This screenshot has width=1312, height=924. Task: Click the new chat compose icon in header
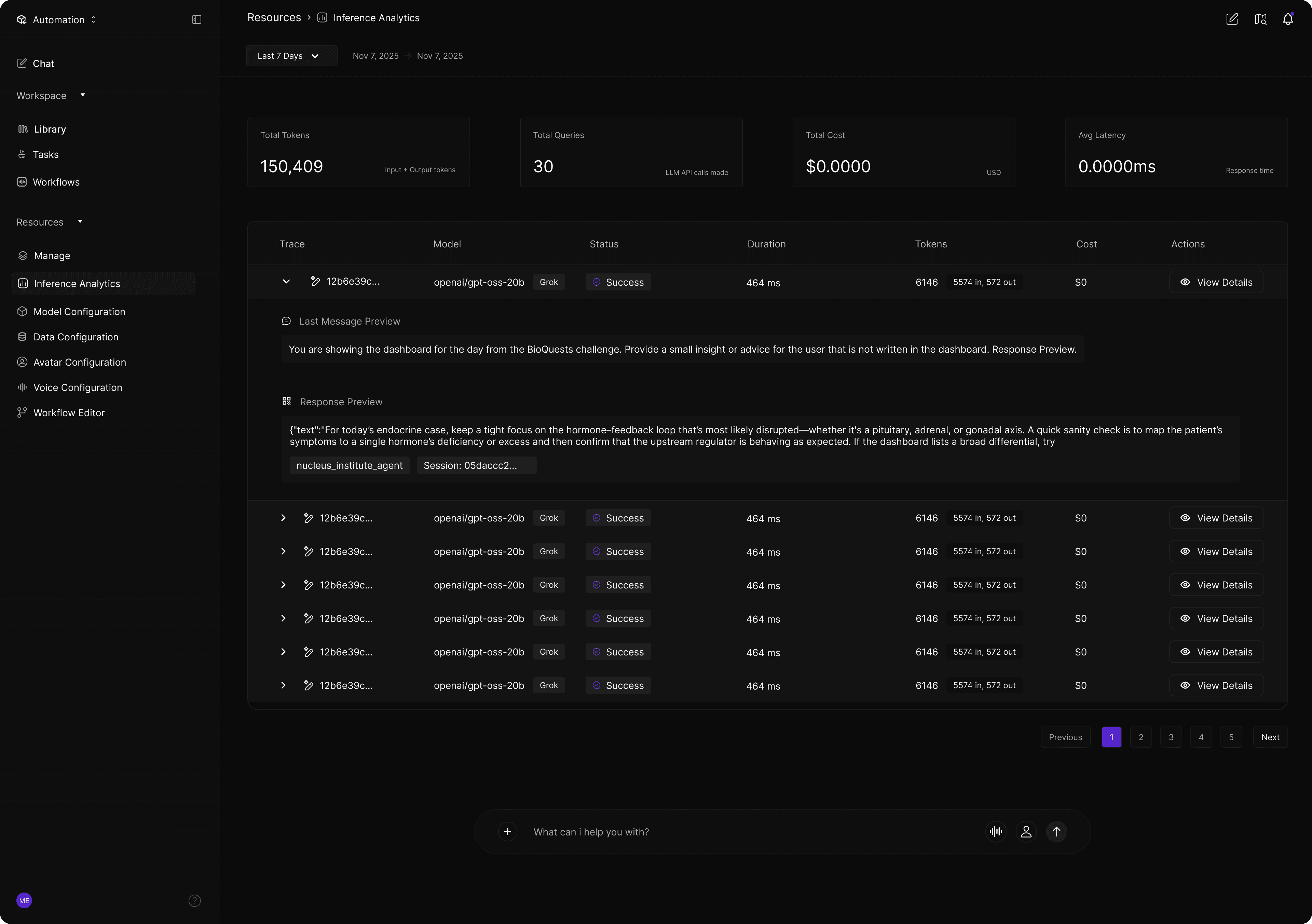(1232, 19)
